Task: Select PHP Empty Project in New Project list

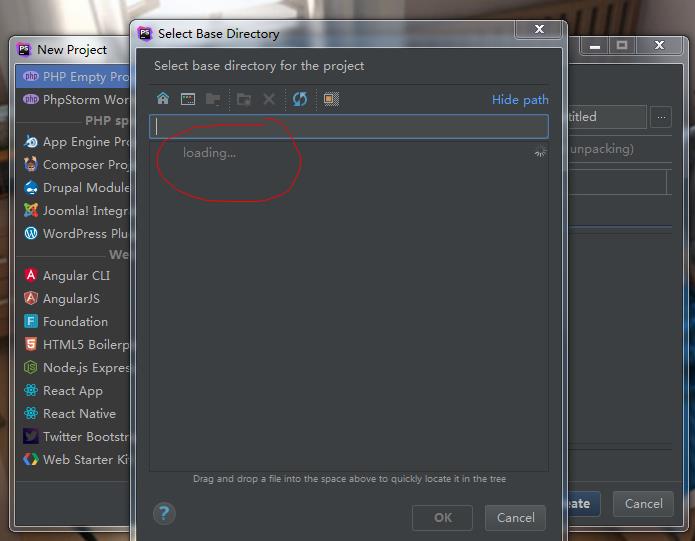Action: [73, 77]
